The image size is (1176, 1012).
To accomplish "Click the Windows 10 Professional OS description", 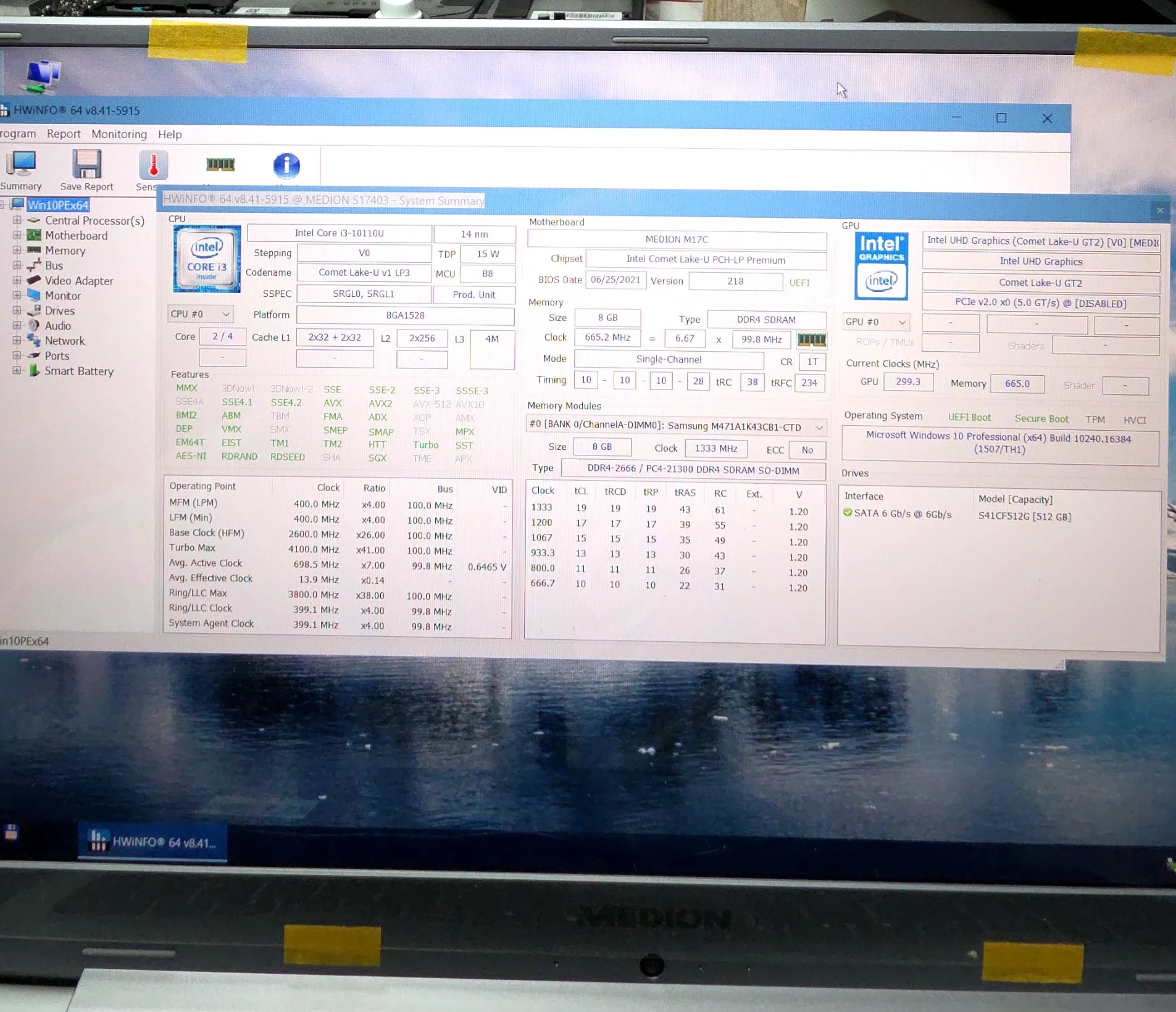I will 999,444.
